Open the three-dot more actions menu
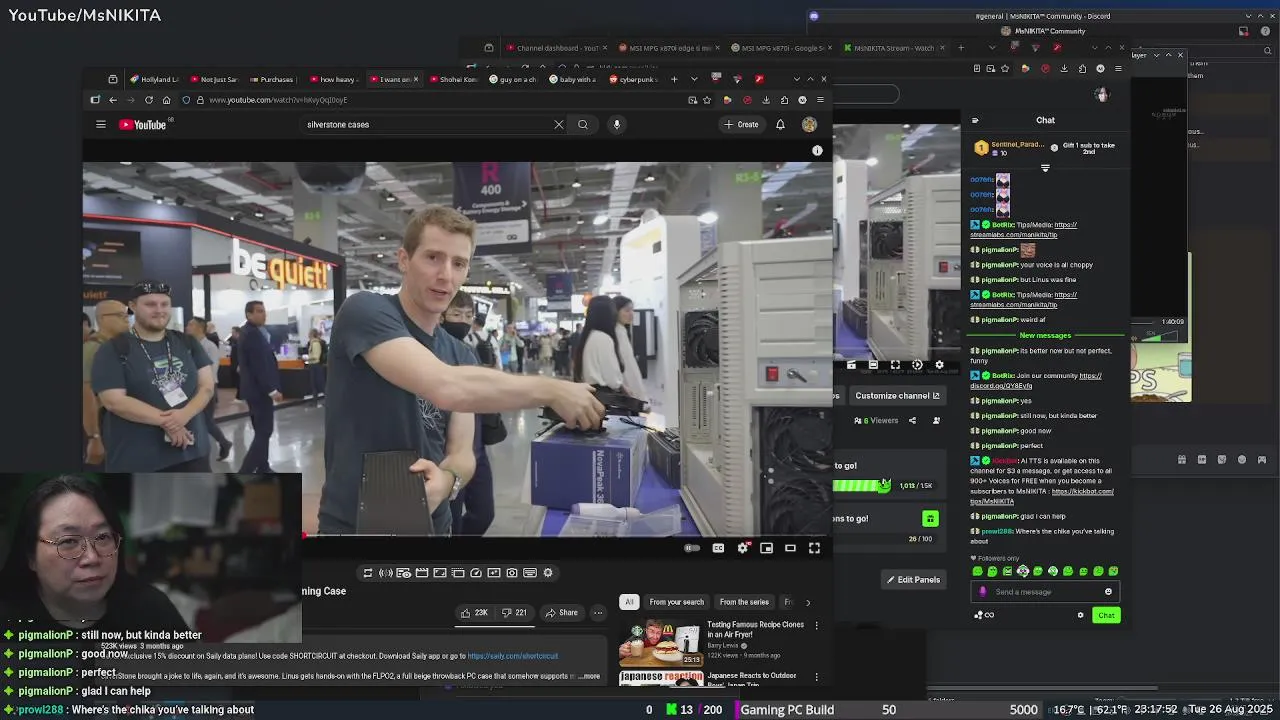The image size is (1280, 720). (x=598, y=613)
